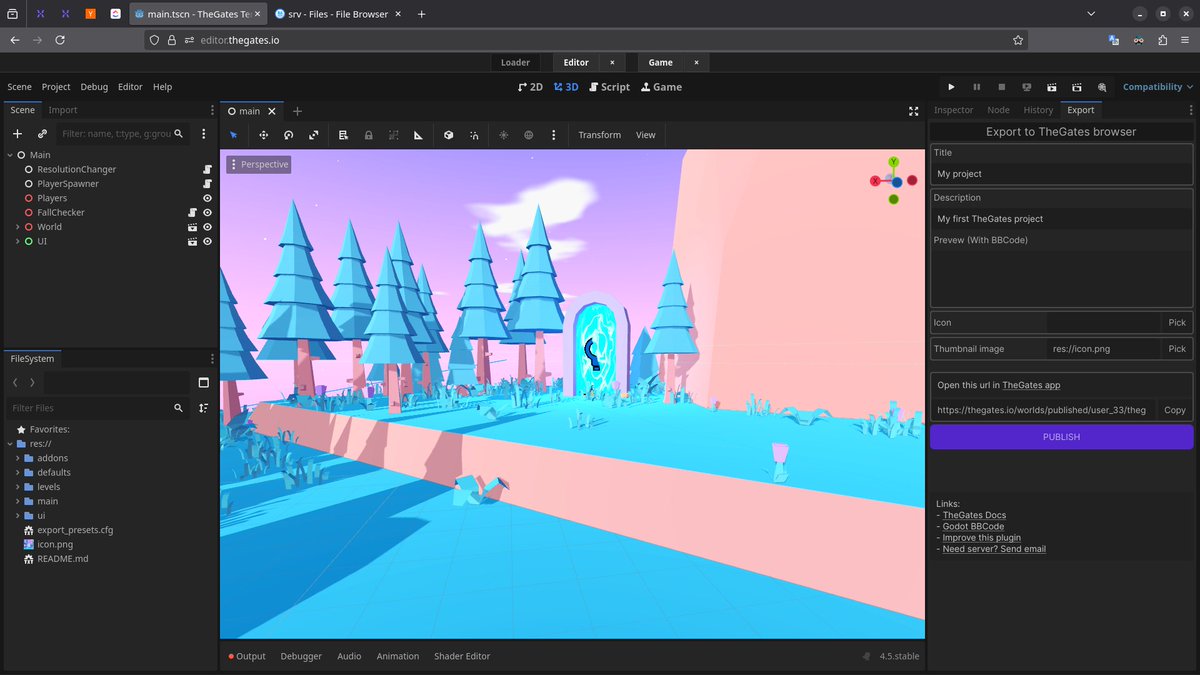Screen dimensions: 1200x675
Task: Run the project with the Play button
Action: click(951, 86)
